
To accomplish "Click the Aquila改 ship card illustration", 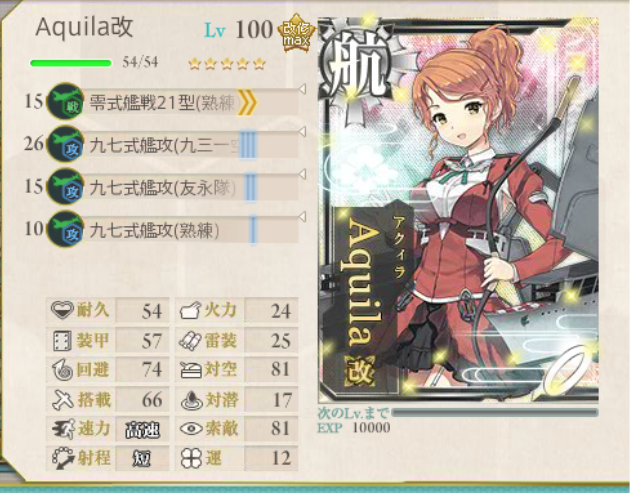I will [x=458, y=210].
